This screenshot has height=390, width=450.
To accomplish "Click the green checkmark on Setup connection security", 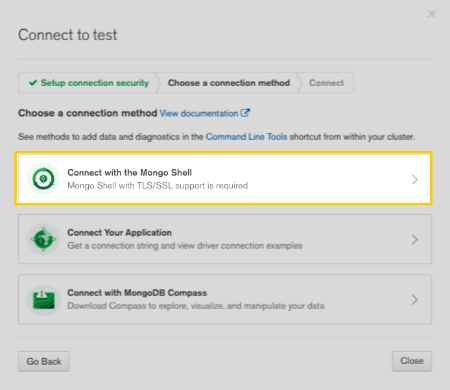I will click(x=33, y=83).
